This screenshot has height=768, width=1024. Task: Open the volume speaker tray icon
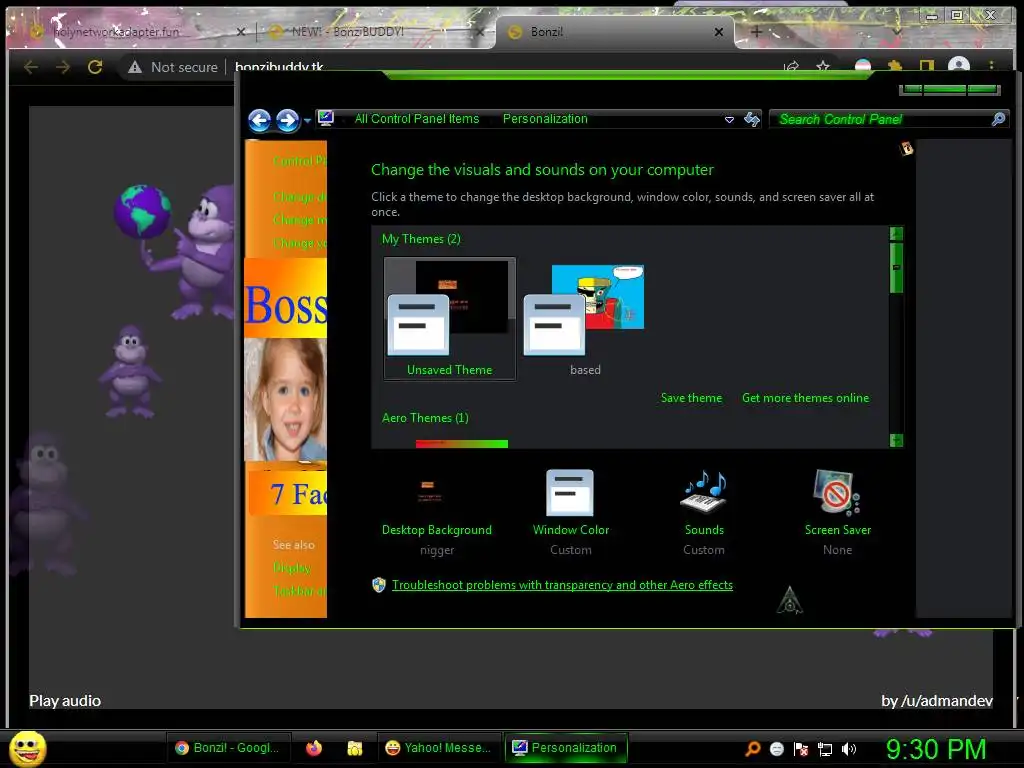[x=849, y=749]
